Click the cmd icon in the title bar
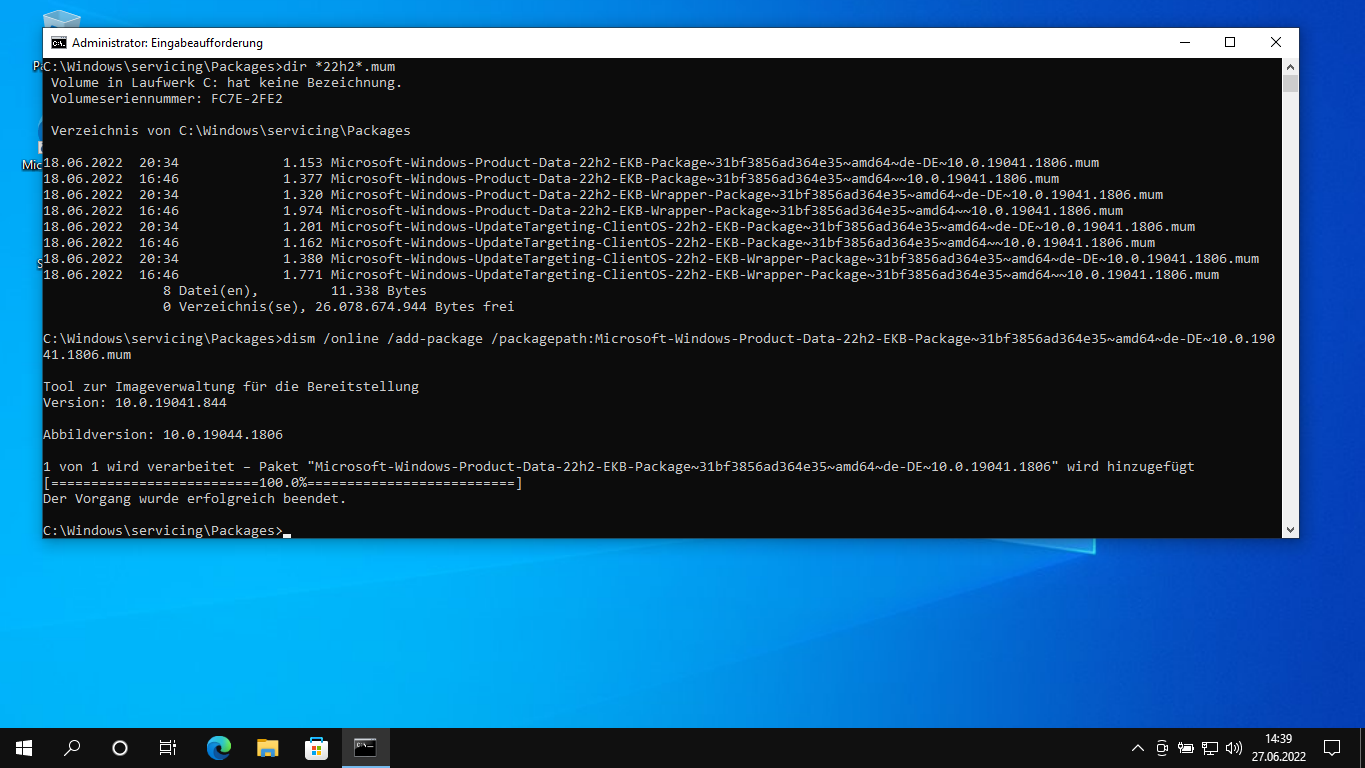 point(59,43)
